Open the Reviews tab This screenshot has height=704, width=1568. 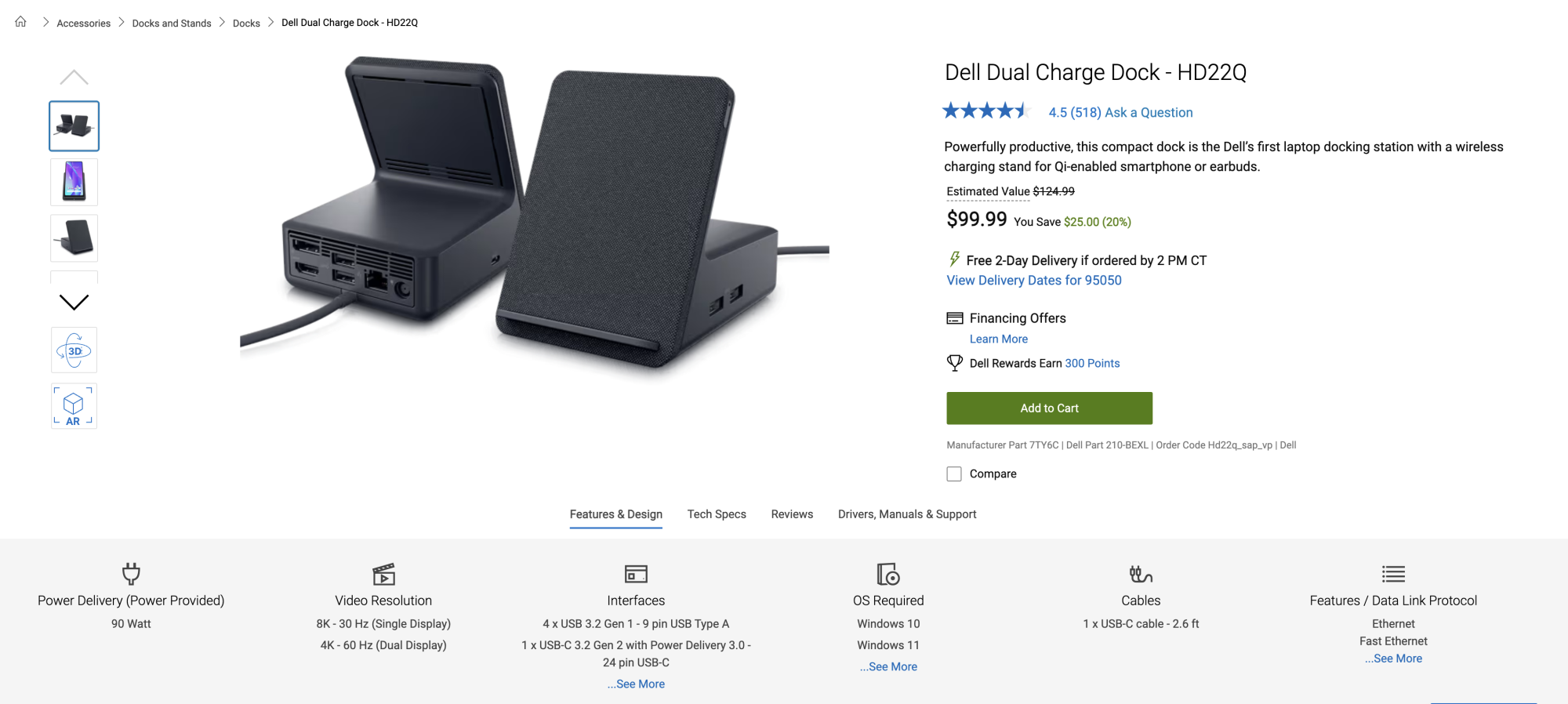pos(792,514)
